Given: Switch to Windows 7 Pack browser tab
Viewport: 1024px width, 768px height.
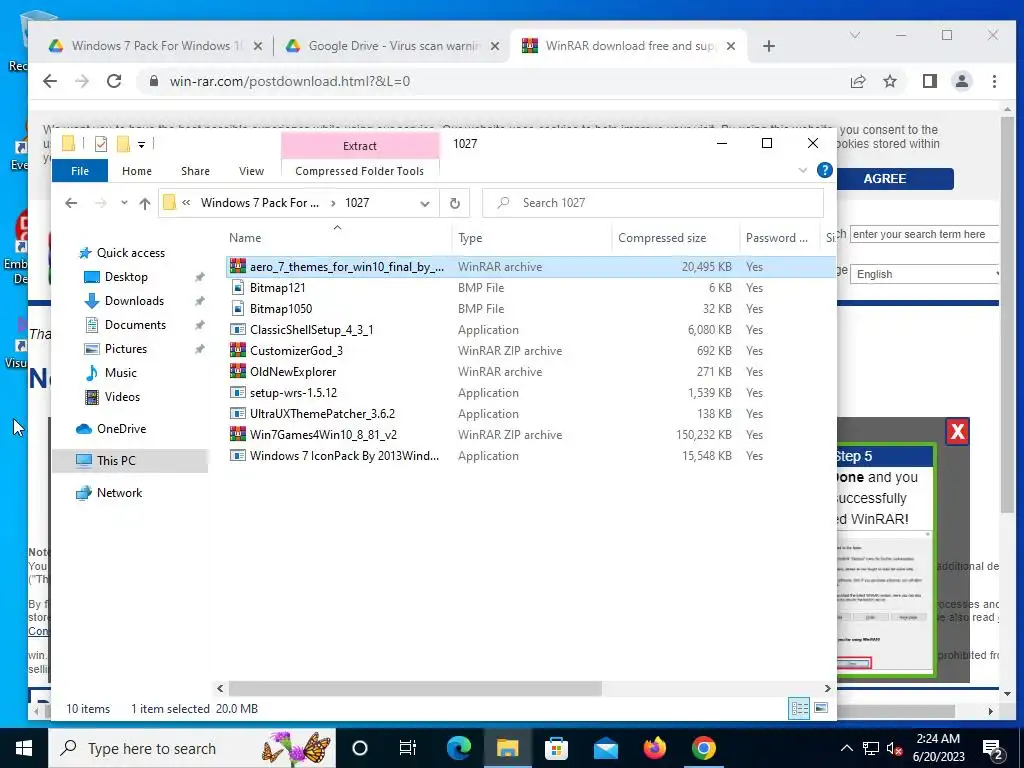Looking at the screenshot, I should [x=157, y=46].
